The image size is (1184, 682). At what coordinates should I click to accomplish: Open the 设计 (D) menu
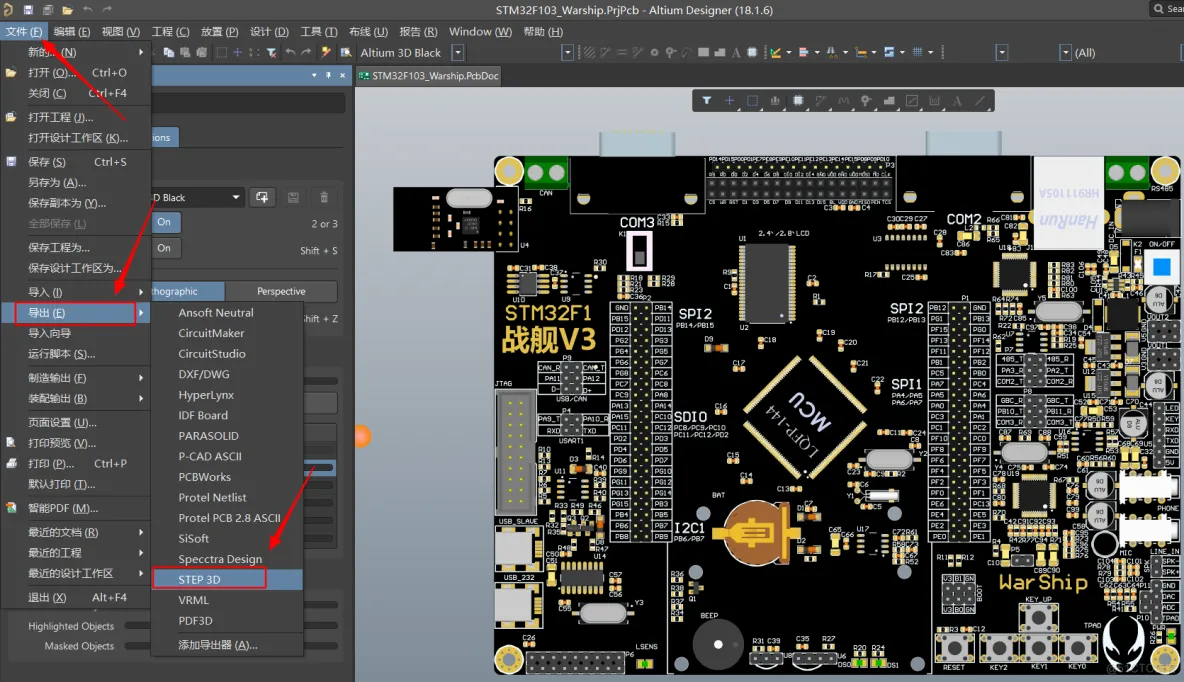268,32
